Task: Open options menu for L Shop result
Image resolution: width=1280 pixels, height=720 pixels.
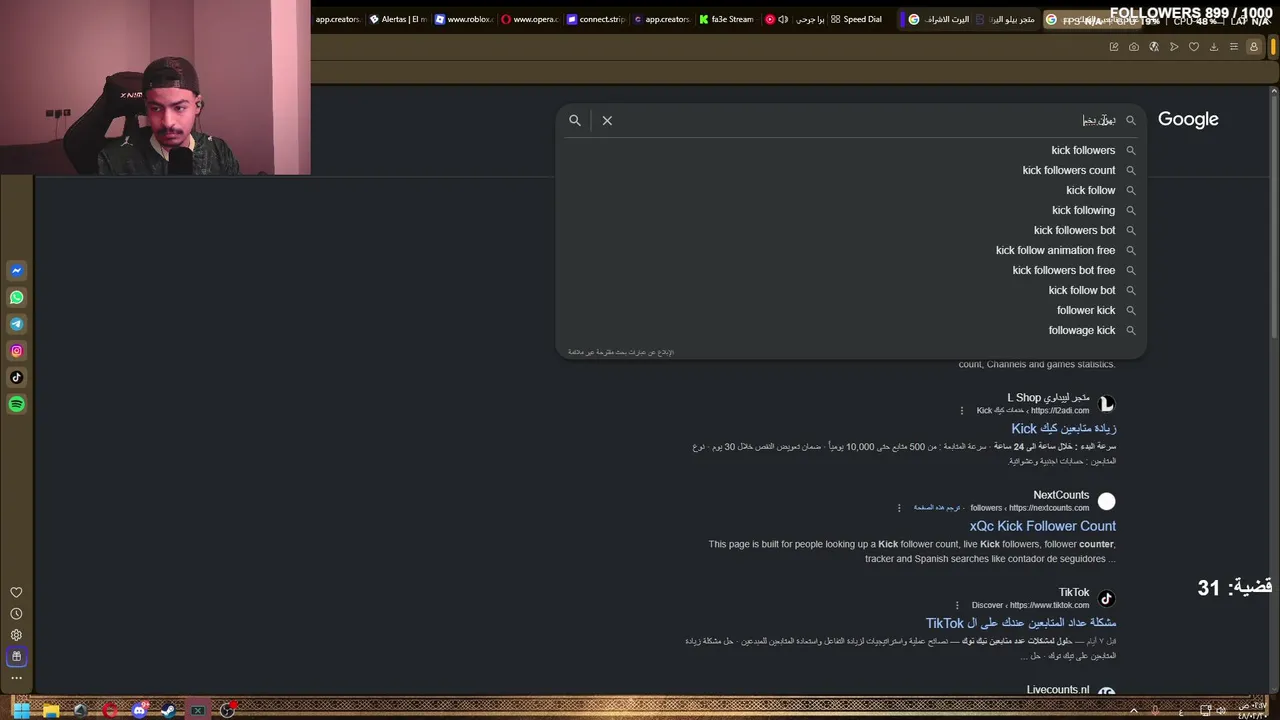Action: click(962, 411)
